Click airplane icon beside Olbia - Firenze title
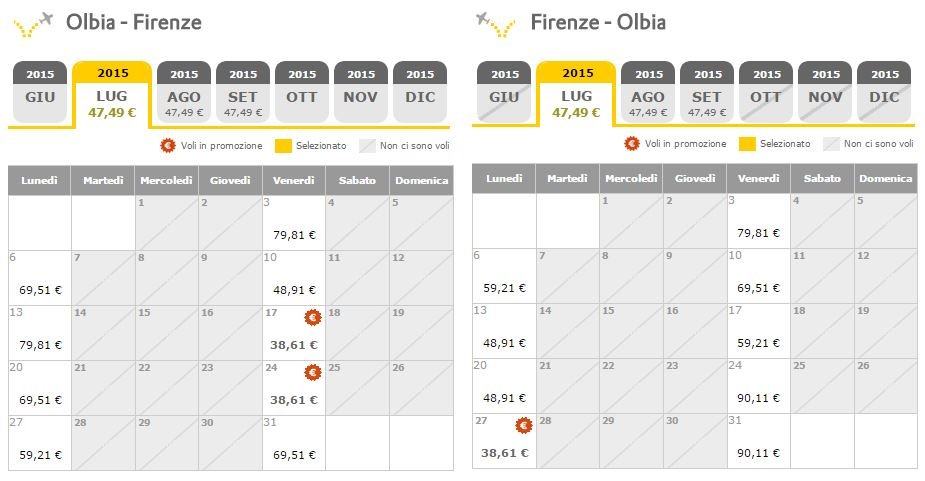The height and width of the screenshot is (481, 925). point(34,25)
